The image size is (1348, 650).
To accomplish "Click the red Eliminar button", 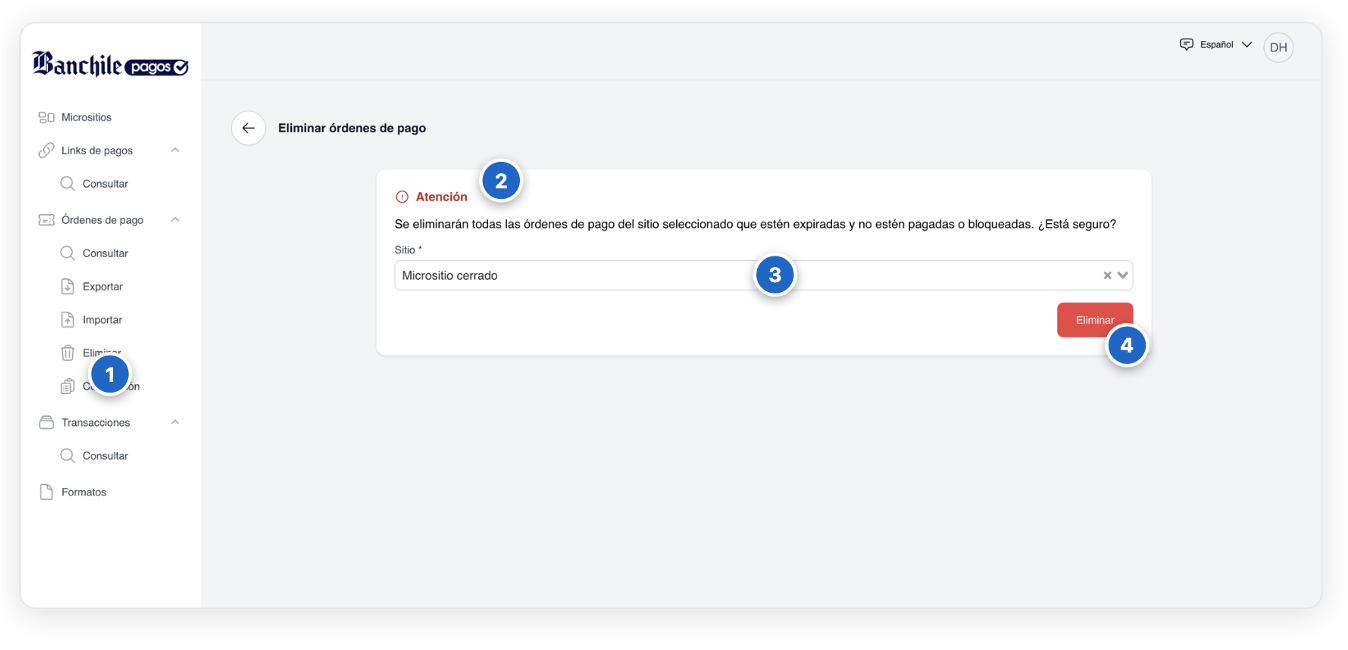I will 1094,320.
